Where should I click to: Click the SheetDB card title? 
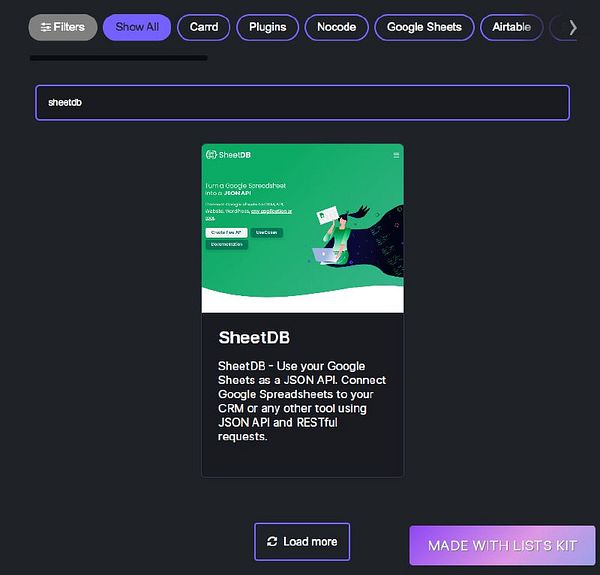[254, 337]
